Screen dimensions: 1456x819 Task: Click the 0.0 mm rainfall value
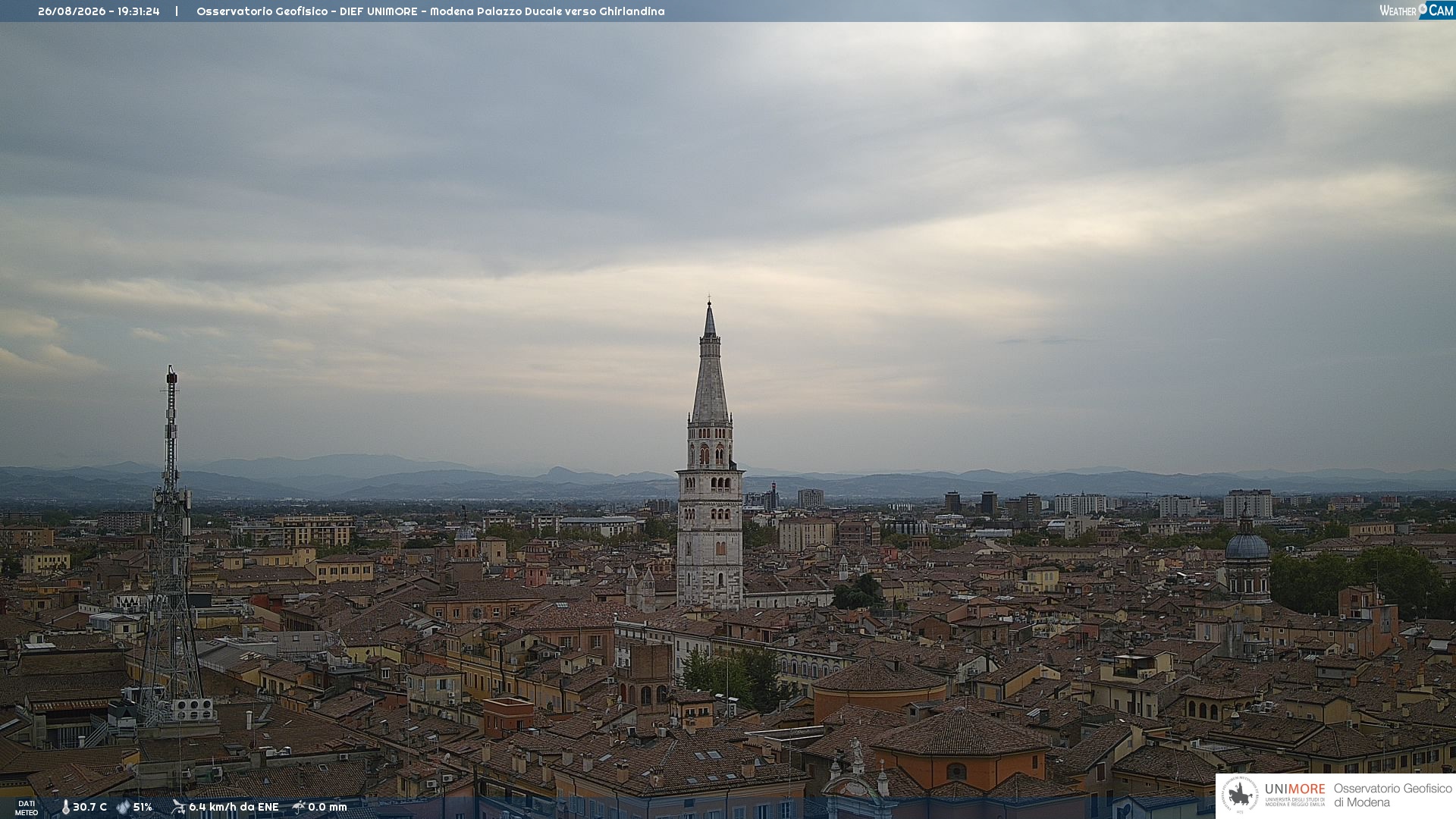328,807
